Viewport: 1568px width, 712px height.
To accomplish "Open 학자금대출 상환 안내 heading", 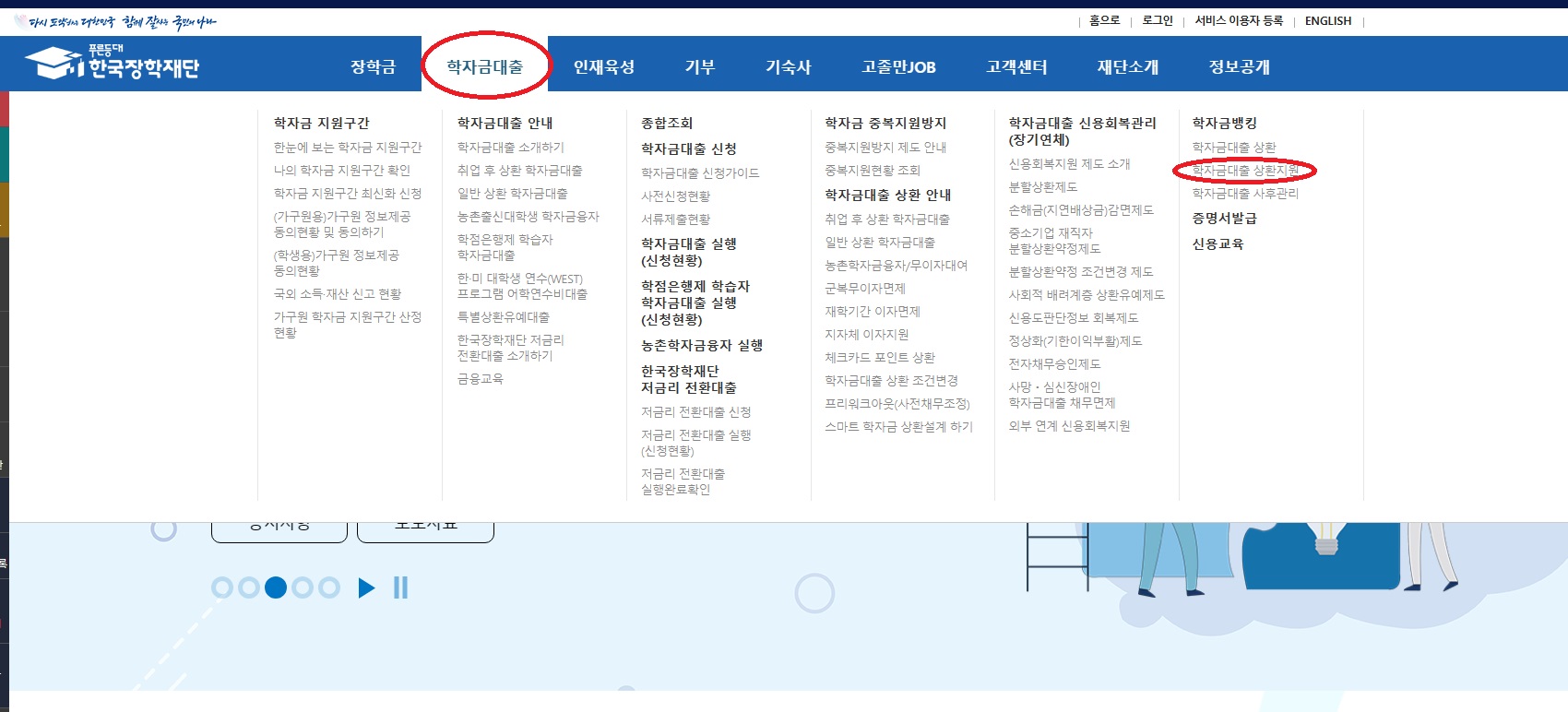I will pyautogui.click(x=887, y=195).
